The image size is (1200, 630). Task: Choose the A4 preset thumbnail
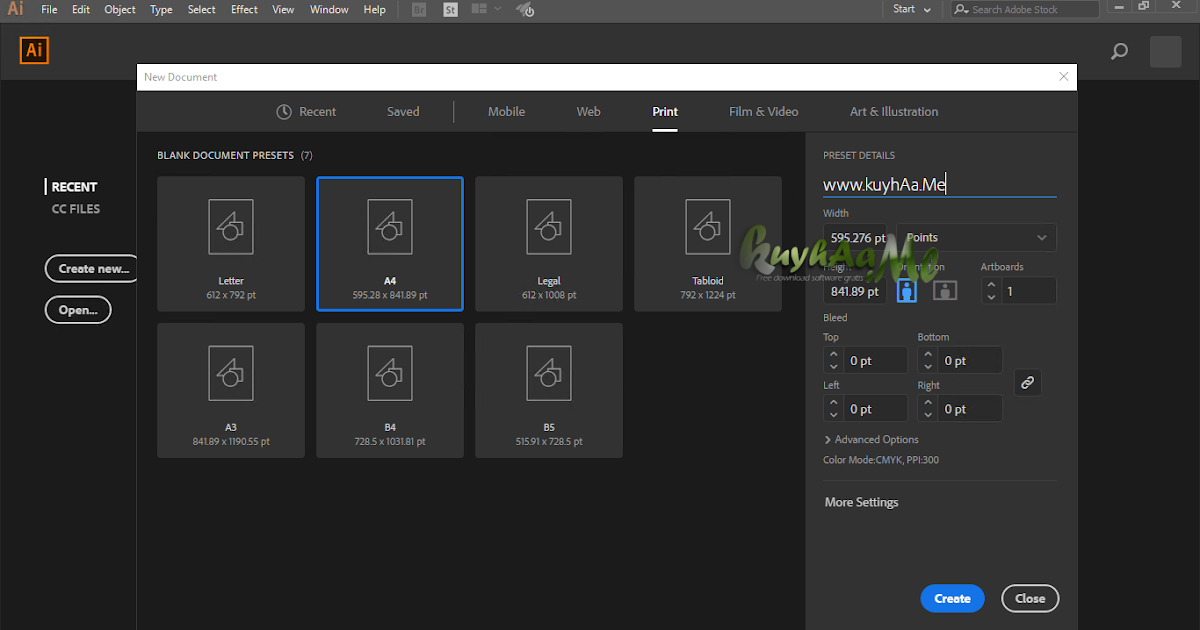pyautogui.click(x=390, y=244)
